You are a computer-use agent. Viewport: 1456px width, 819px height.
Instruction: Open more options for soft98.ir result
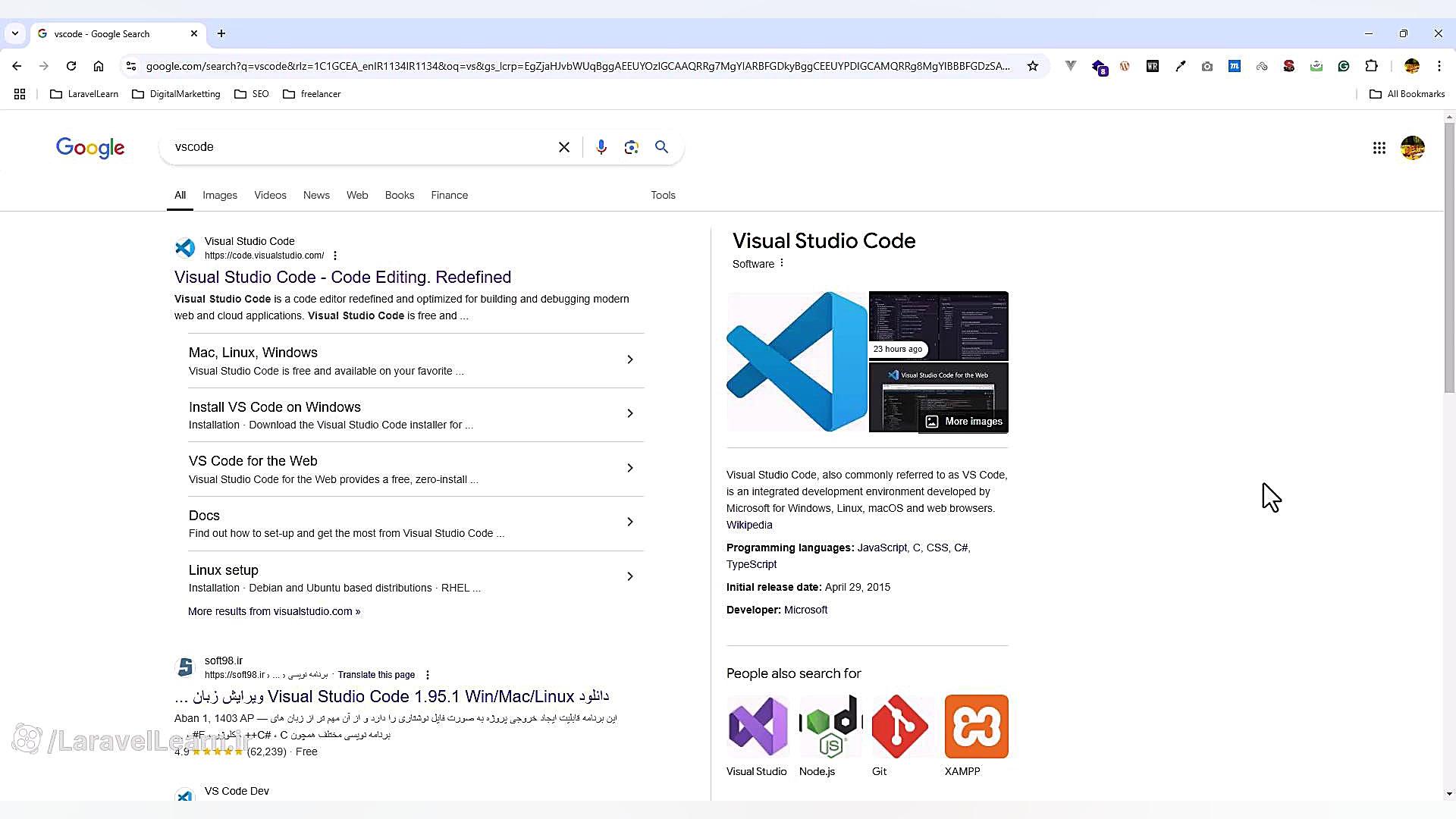tap(428, 675)
